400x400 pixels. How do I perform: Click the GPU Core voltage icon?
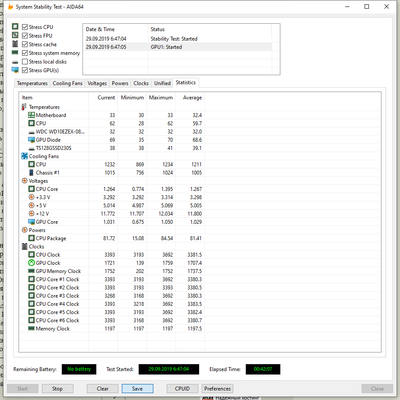click(31, 222)
